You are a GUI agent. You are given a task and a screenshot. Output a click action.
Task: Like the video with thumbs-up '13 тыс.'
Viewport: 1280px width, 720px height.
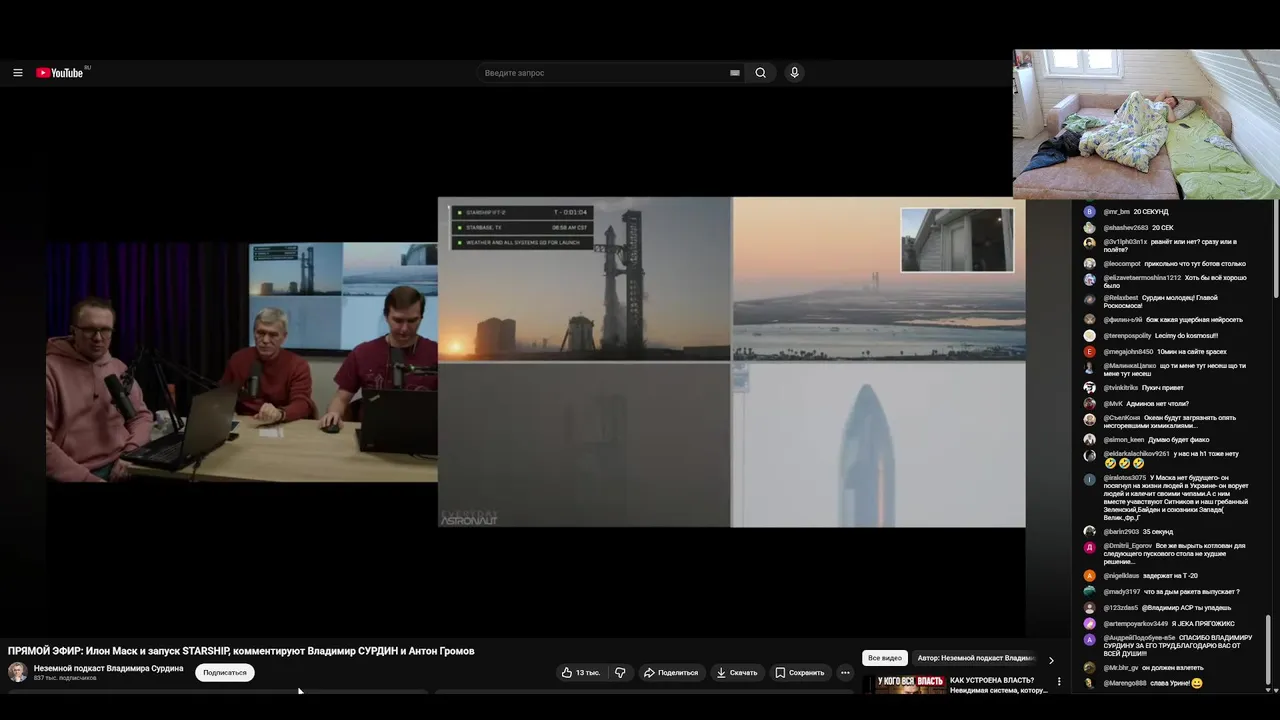(x=581, y=673)
